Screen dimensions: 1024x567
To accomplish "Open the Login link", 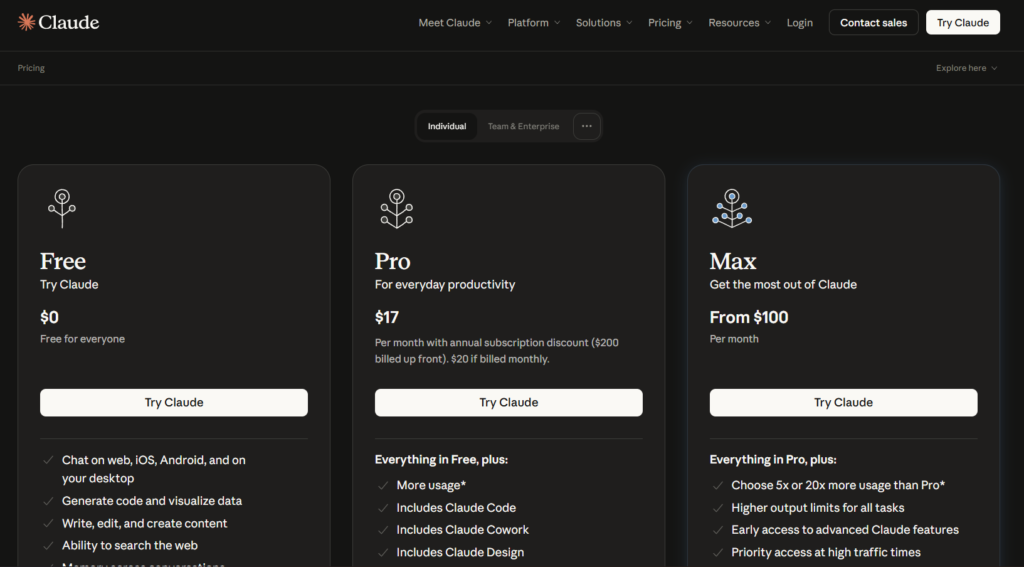I will 799,22.
